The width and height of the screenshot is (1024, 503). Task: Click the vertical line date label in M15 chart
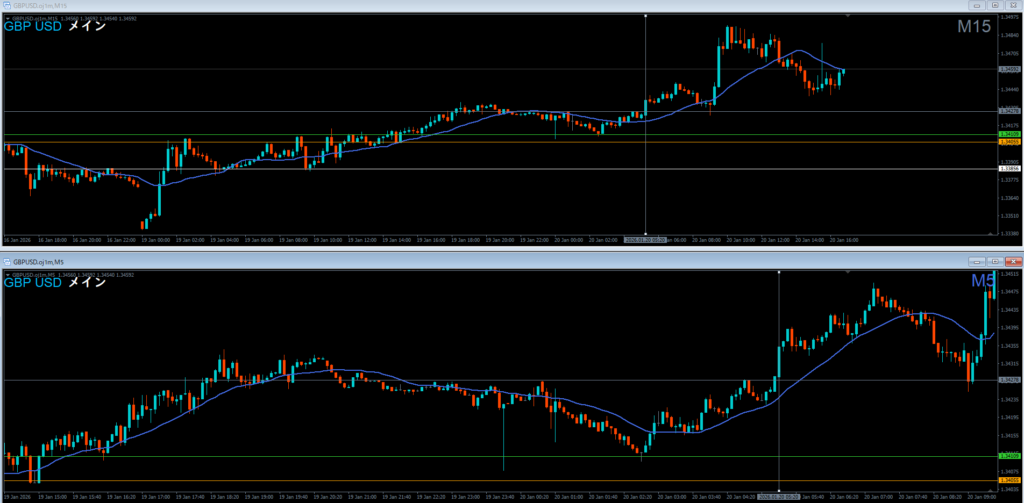[645, 240]
